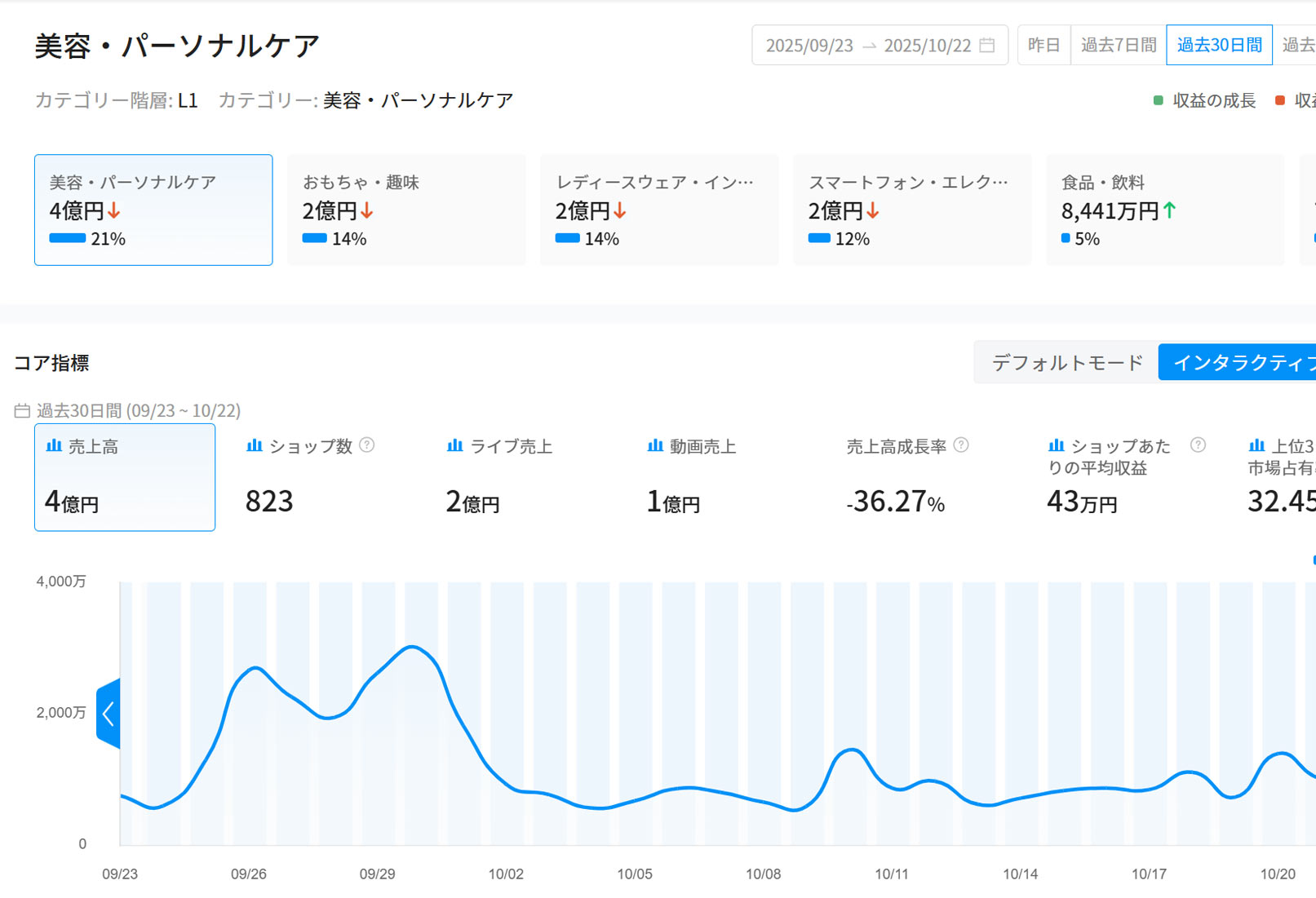Click help icon next to ショップあたりの平均収益
This screenshot has height=898, width=1316.
click(x=1197, y=445)
